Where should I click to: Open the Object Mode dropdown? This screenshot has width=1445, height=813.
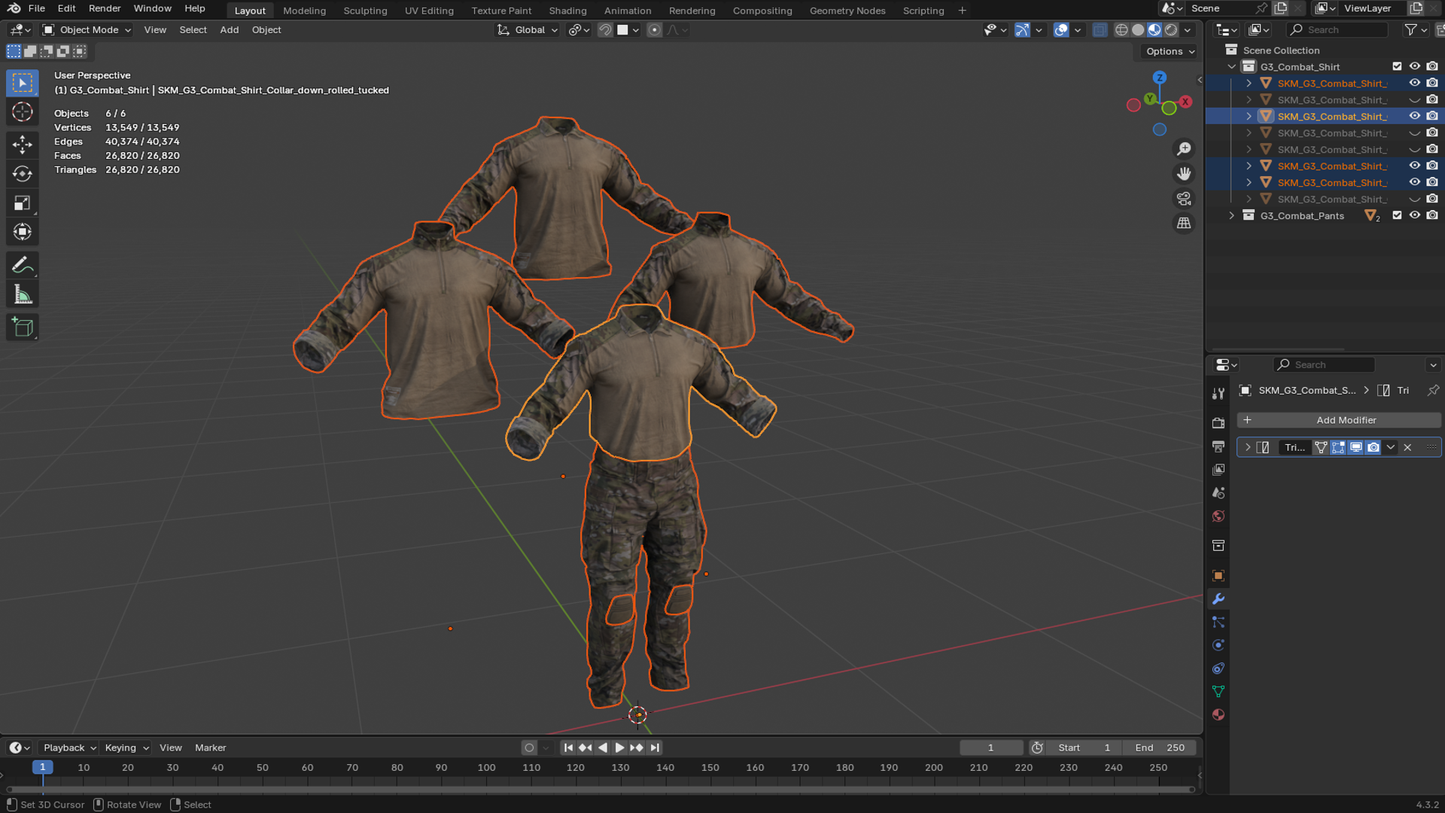[x=88, y=30]
